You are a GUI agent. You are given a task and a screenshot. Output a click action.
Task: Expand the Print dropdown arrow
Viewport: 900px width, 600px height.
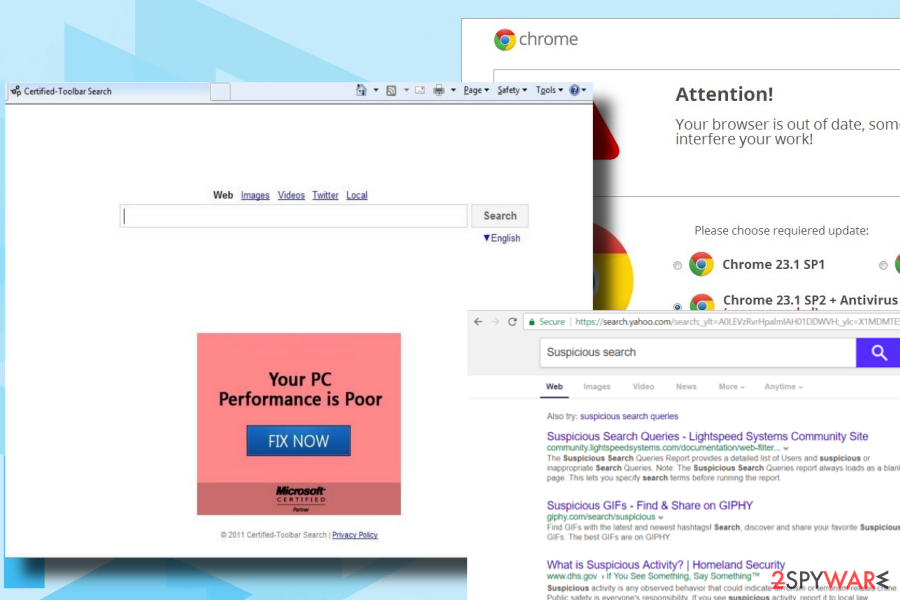coord(453,90)
